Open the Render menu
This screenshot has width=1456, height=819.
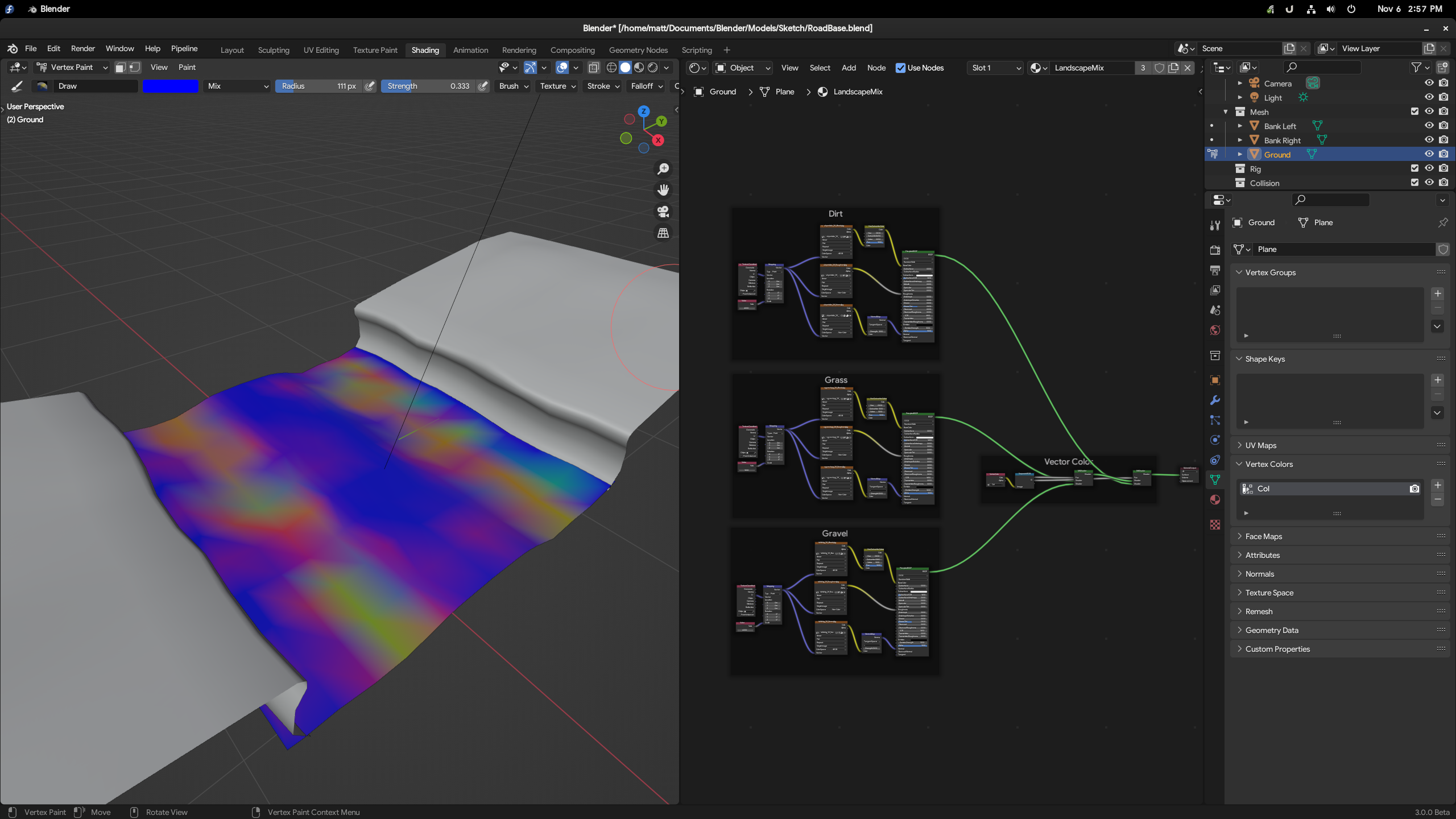coord(83,49)
